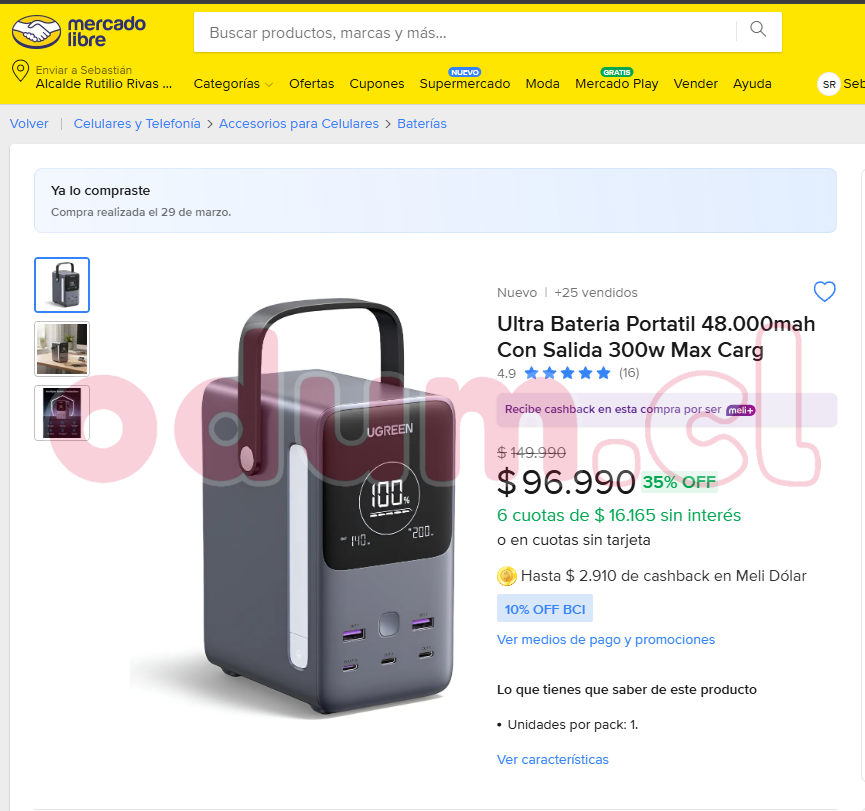865x811 pixels.
Task: Select the third dark product thumbnail
Action: [x=62, y=413]
